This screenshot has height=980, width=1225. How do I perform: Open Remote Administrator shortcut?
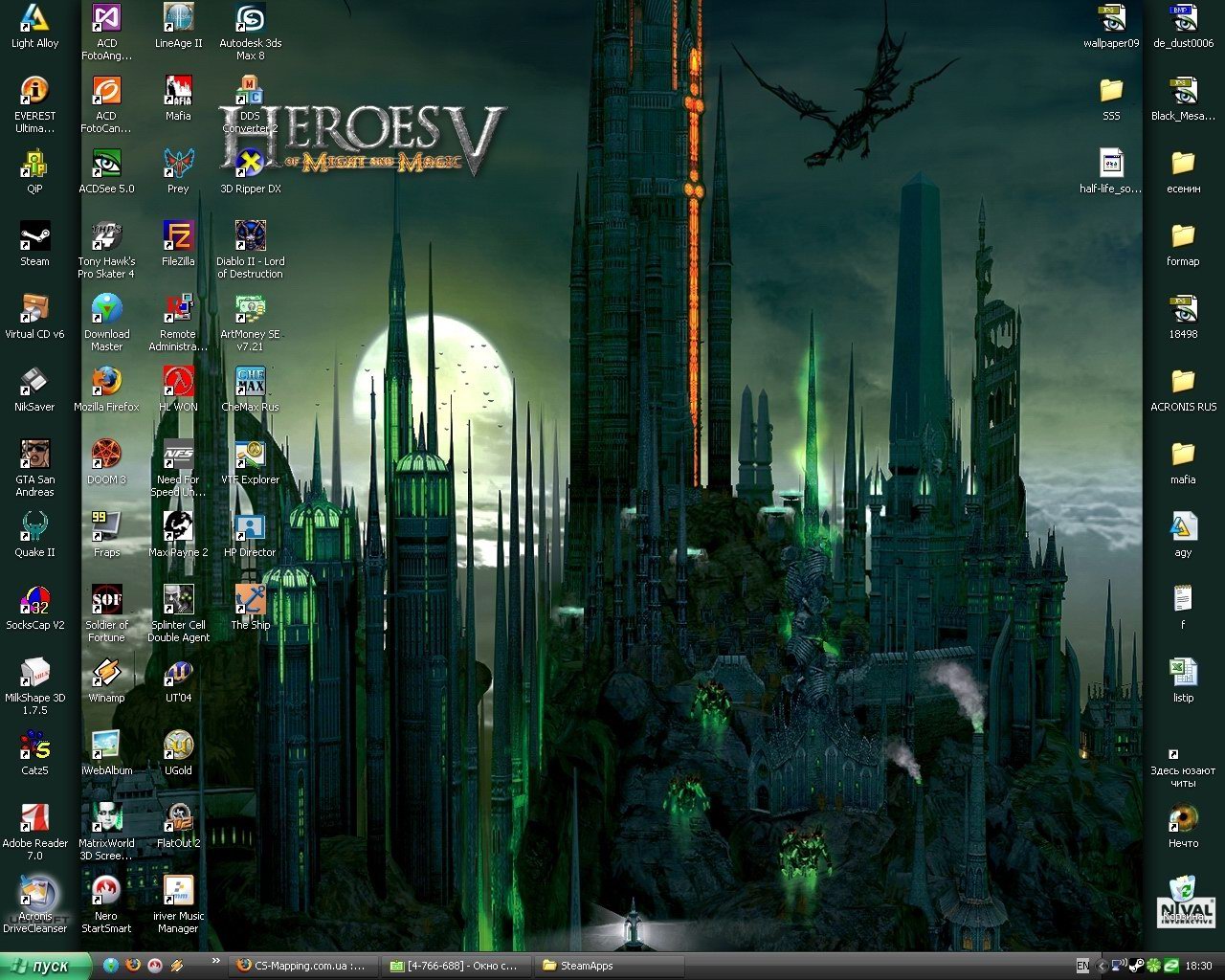(x=178, y=310)
